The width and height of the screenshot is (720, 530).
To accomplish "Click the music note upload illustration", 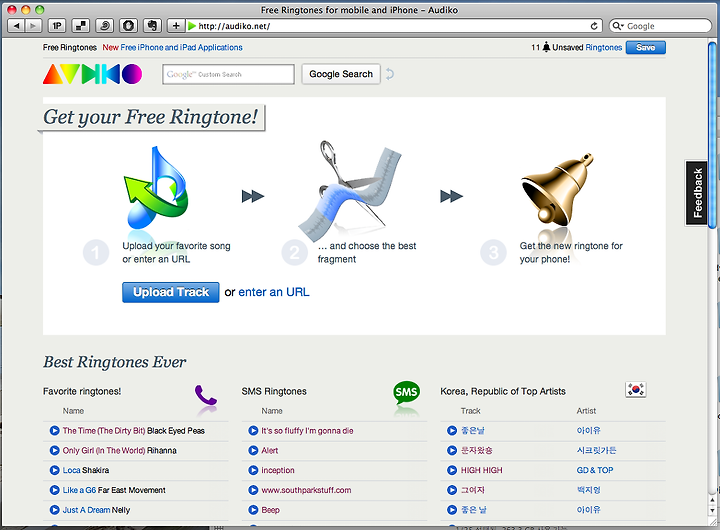I will [x=156, y=187].
